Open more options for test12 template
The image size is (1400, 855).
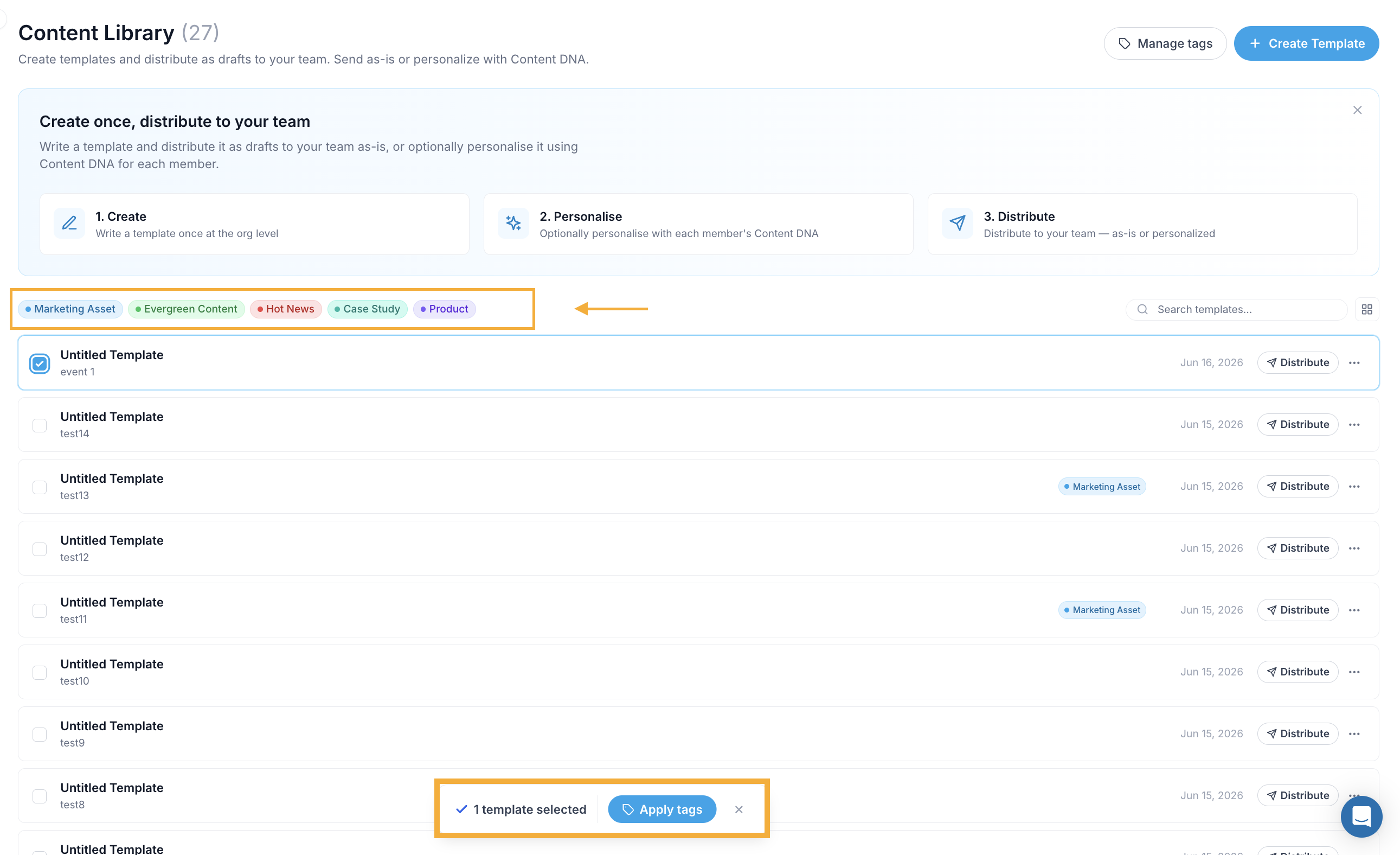click(1354, 548)
